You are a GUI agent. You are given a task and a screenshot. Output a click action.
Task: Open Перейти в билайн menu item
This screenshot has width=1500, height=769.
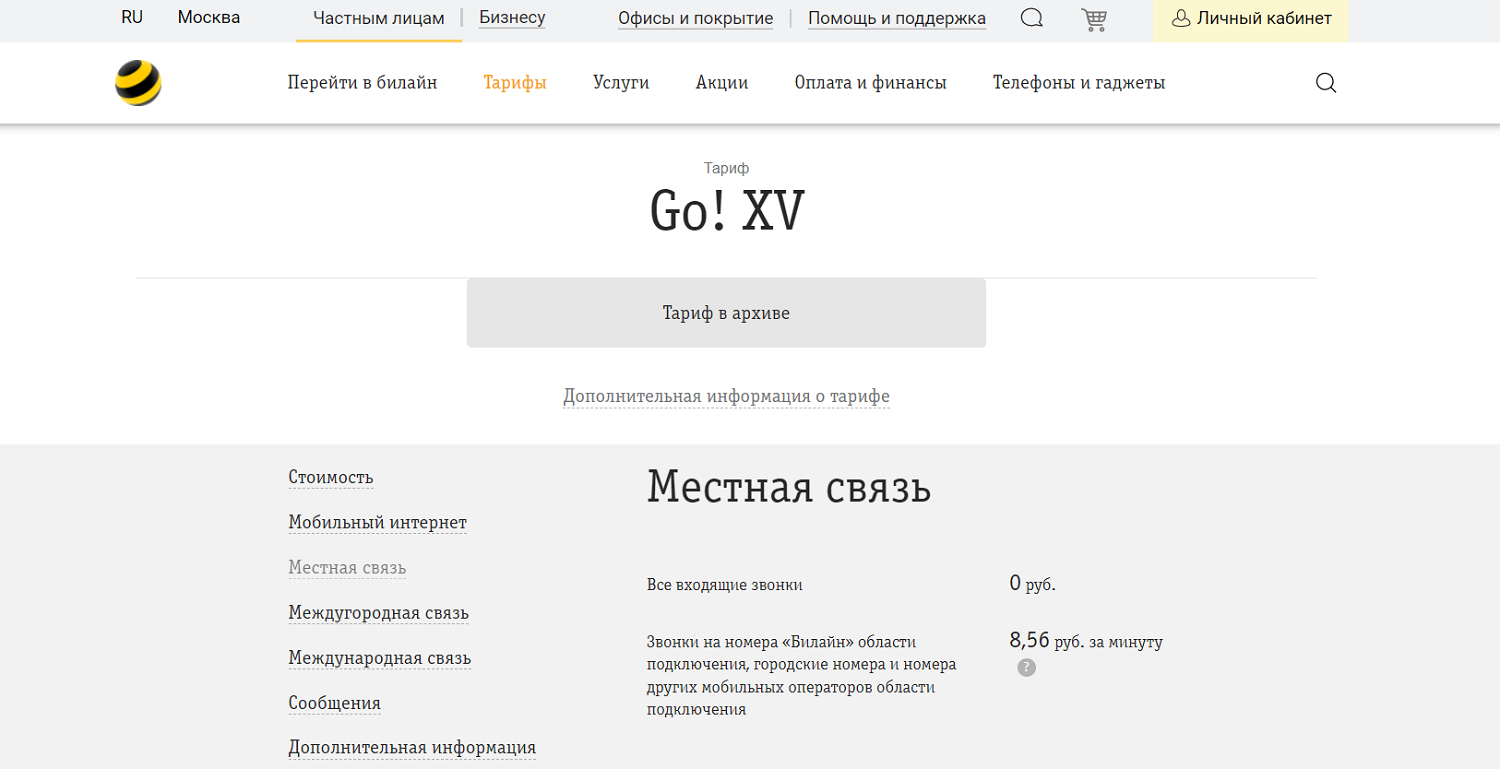pyautogui.click(x=362, y=83)
